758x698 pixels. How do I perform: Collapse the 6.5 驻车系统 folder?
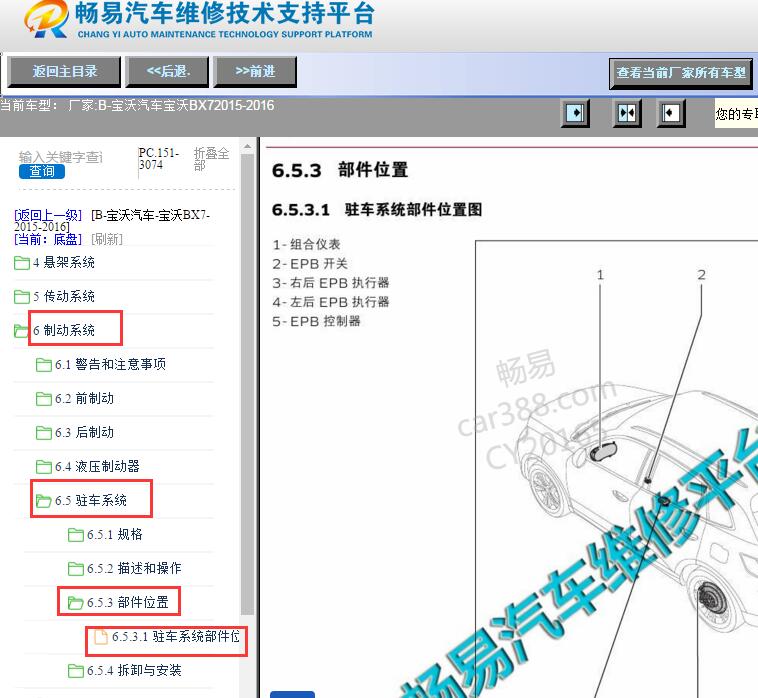click(91, 500)
